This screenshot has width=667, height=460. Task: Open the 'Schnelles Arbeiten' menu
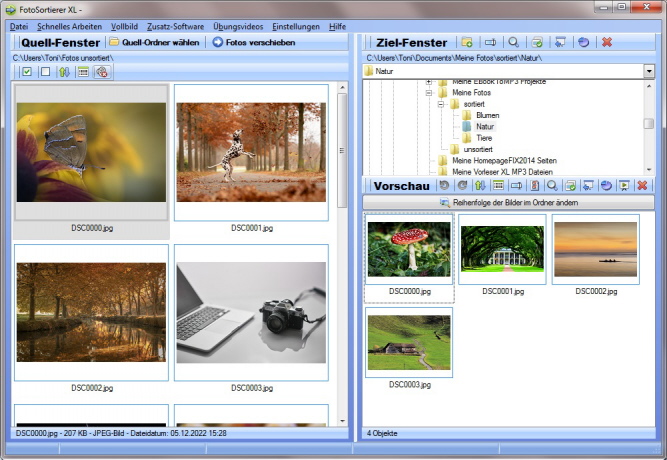[69, 24]
